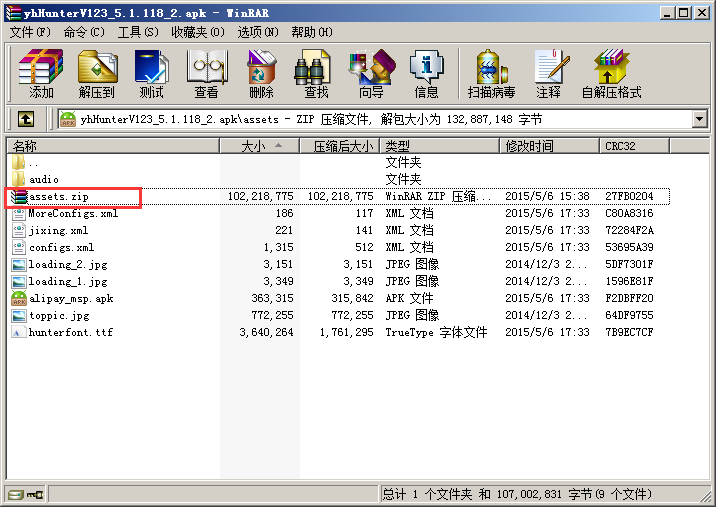Screen dimensions: 716x507
Task: Click the assets.zip file icon
Action: point(19,196)
